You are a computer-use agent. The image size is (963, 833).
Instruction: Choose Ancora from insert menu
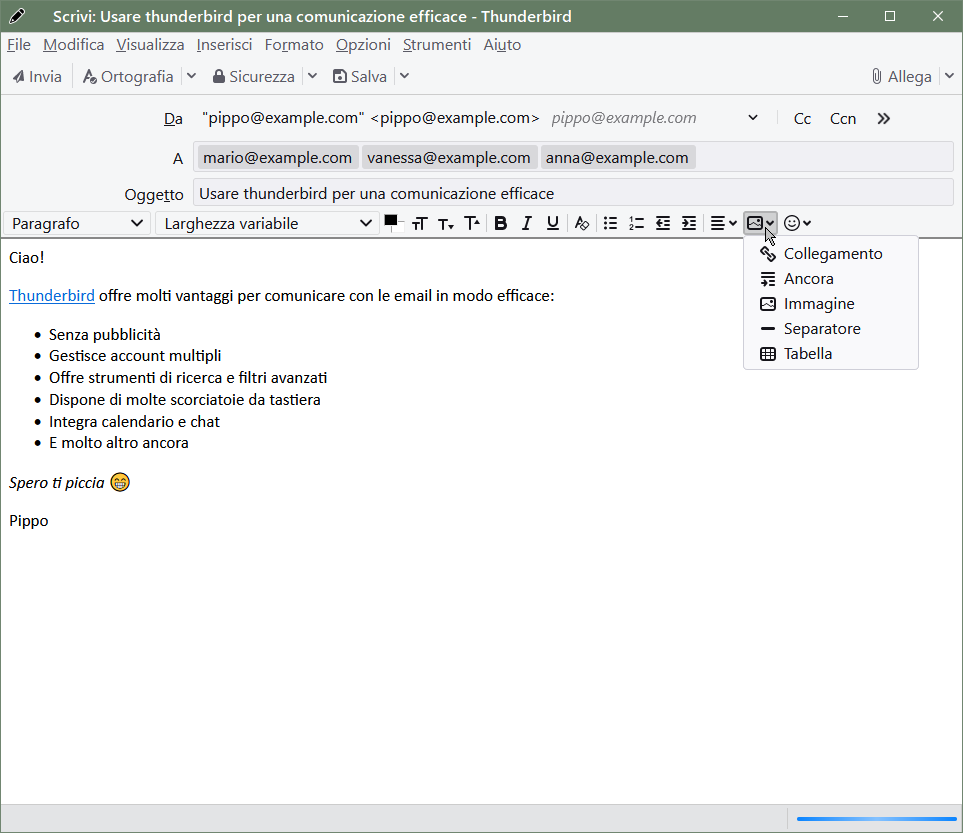[830, 279]
